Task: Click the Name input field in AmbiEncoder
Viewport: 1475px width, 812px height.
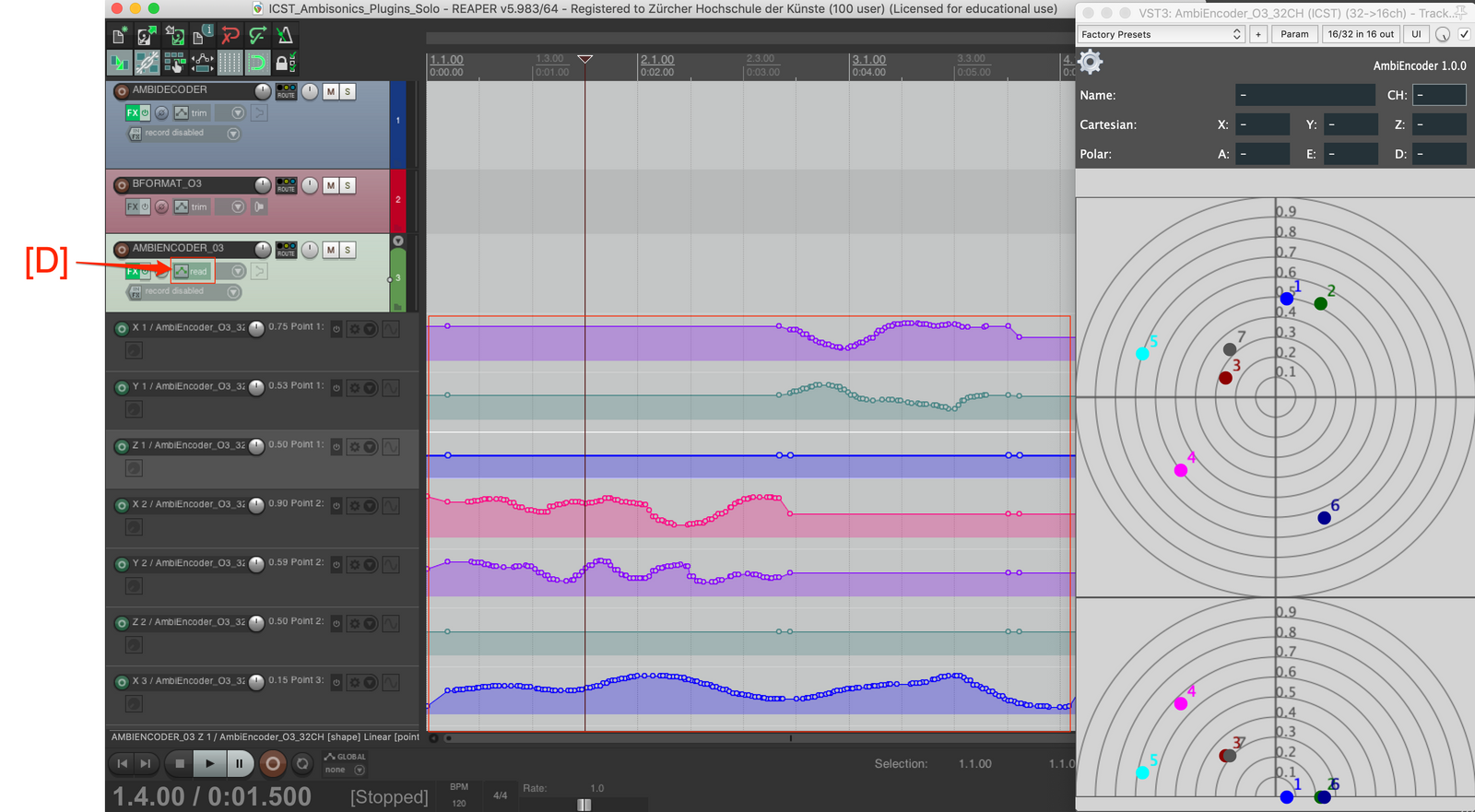Action: [x=1304, y=95]
